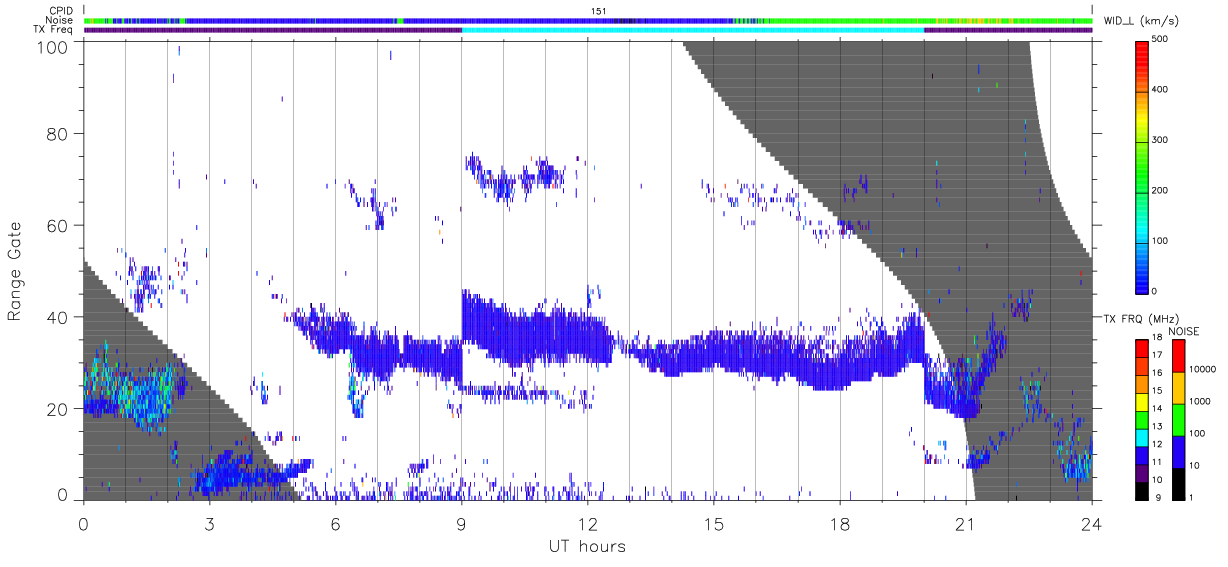
Task: Click the TX Freq label above the plot
Action: pos(55,30)
